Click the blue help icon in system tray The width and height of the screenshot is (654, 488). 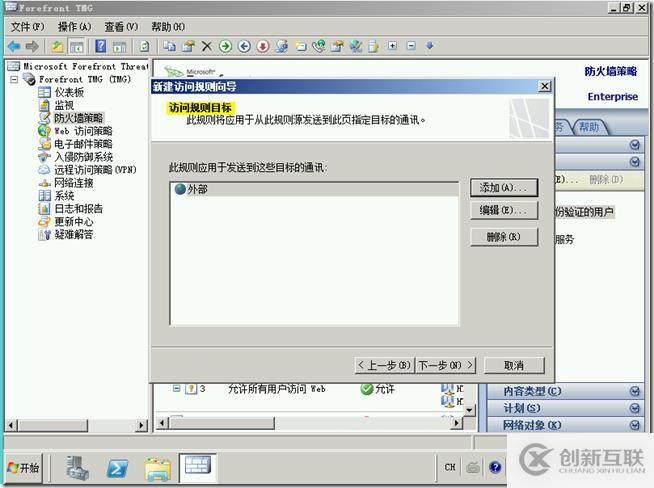495,467
